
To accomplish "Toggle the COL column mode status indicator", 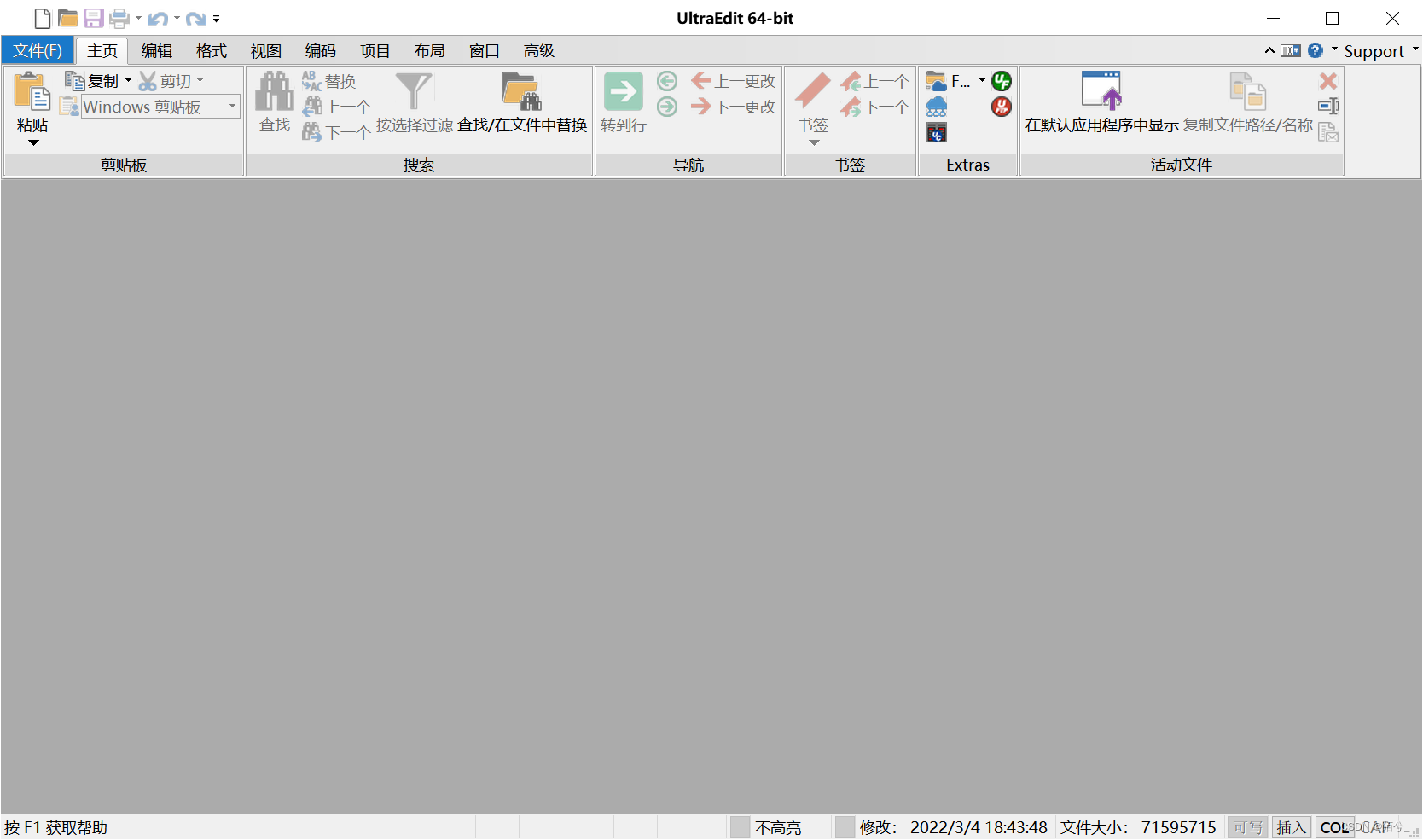I will (x=1334, y=827).
